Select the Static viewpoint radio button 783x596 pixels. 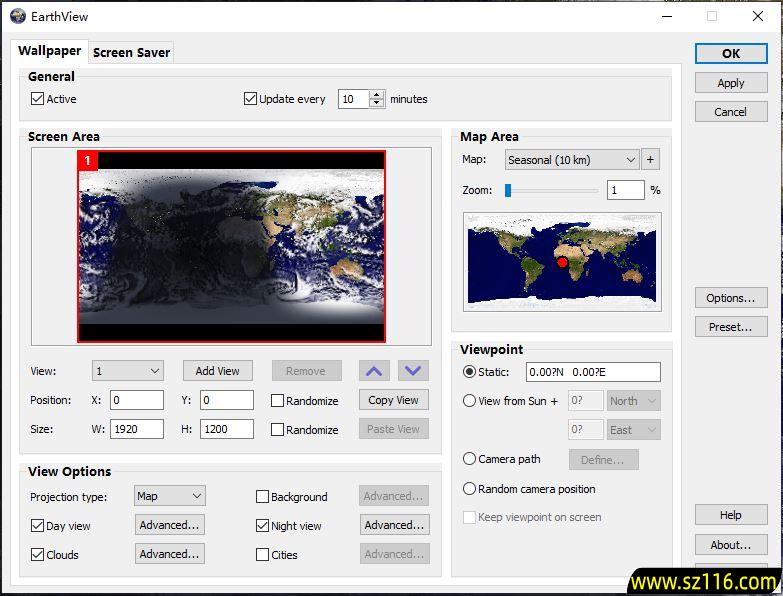pos(469,371)
